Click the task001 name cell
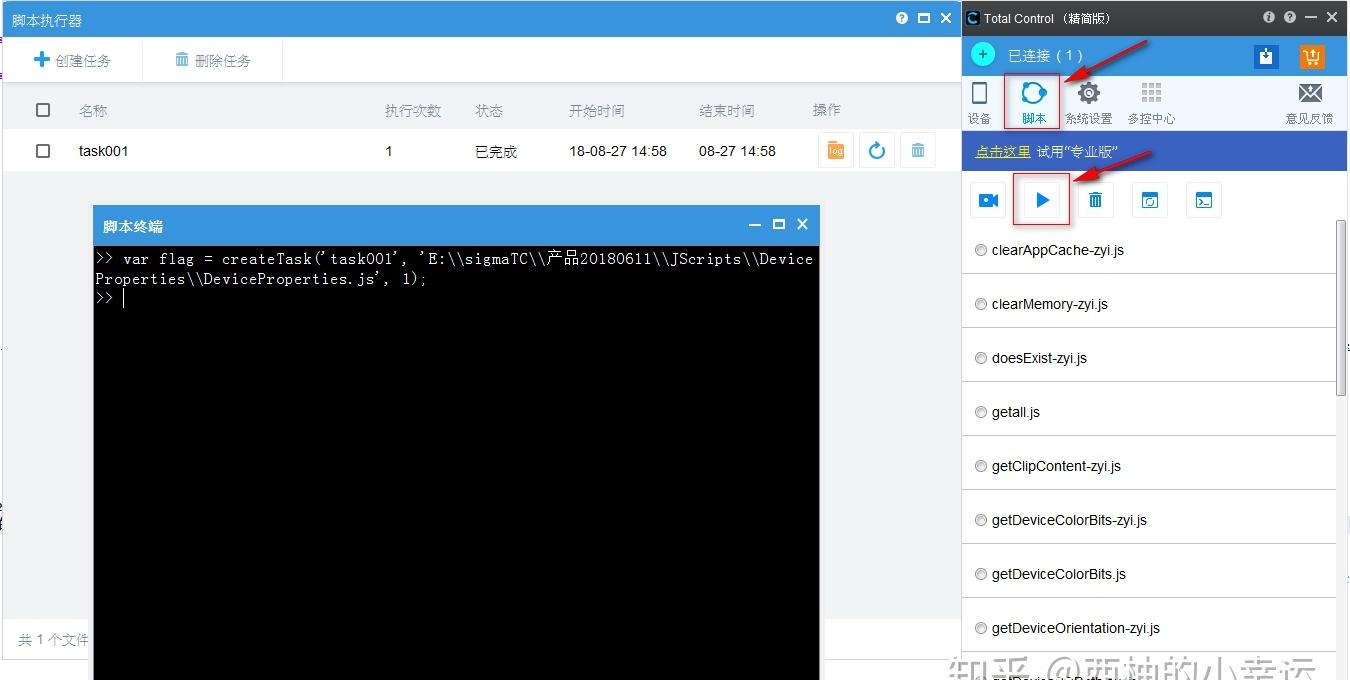 [x=104, y=151]
